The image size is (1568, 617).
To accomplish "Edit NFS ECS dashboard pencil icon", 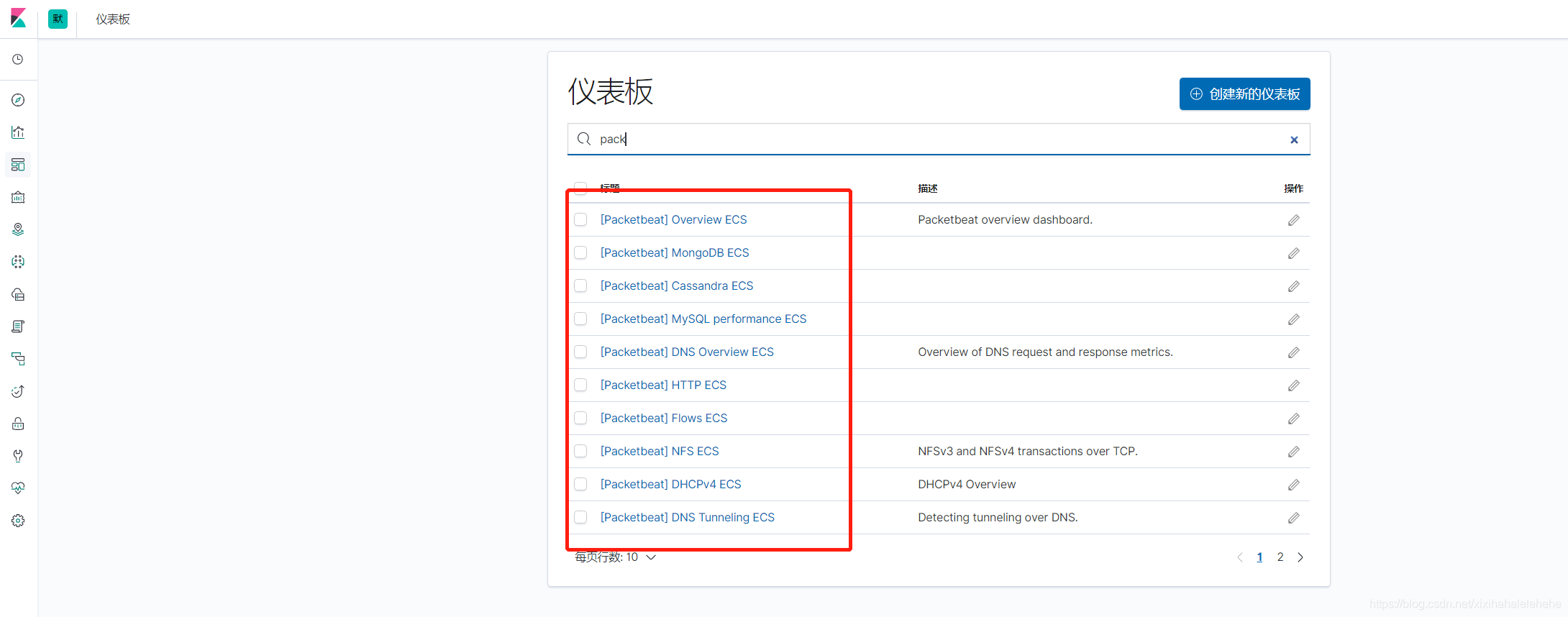I will coord(1293,452).
